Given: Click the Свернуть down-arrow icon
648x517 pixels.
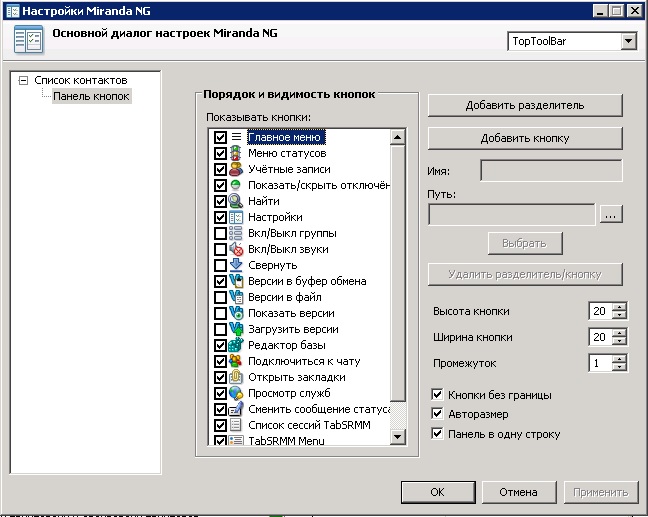Looking at the screenshot, I should [x=236, y=265].
